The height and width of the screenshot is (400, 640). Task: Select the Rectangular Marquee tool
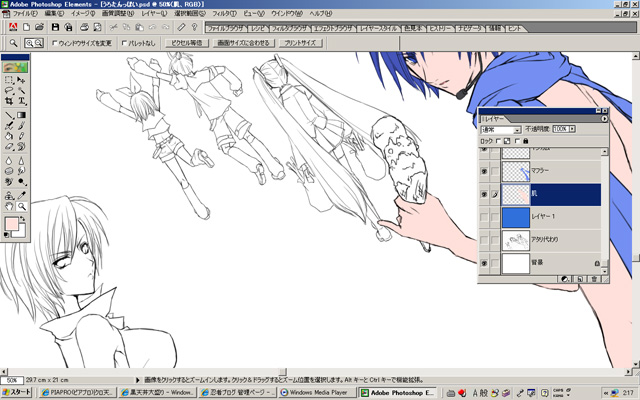pos(9,80)
